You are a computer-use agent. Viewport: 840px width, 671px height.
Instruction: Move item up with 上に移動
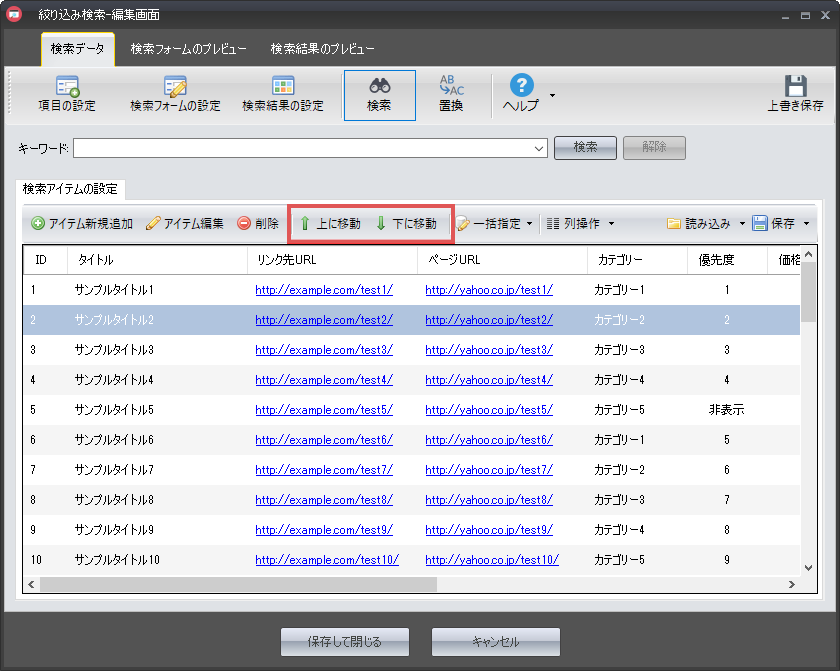(x=330, y=224)
